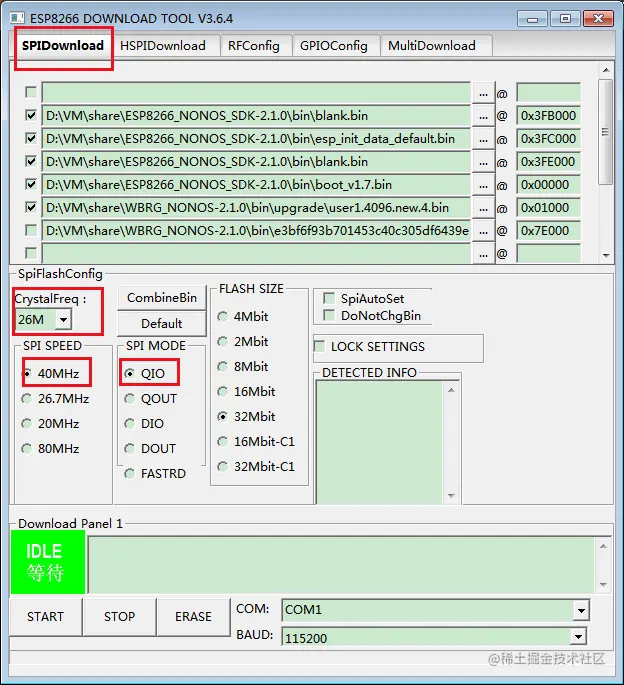This screenshot has height=685, width=624.
Task: Click the ERASE button
Action: (193, 616)
